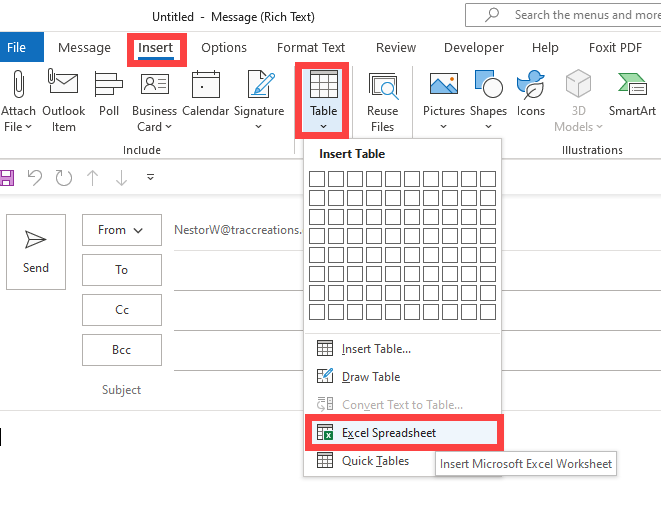Open the Shapes gallery
Viewport: 661px width, 512px height.
[488, 101]
